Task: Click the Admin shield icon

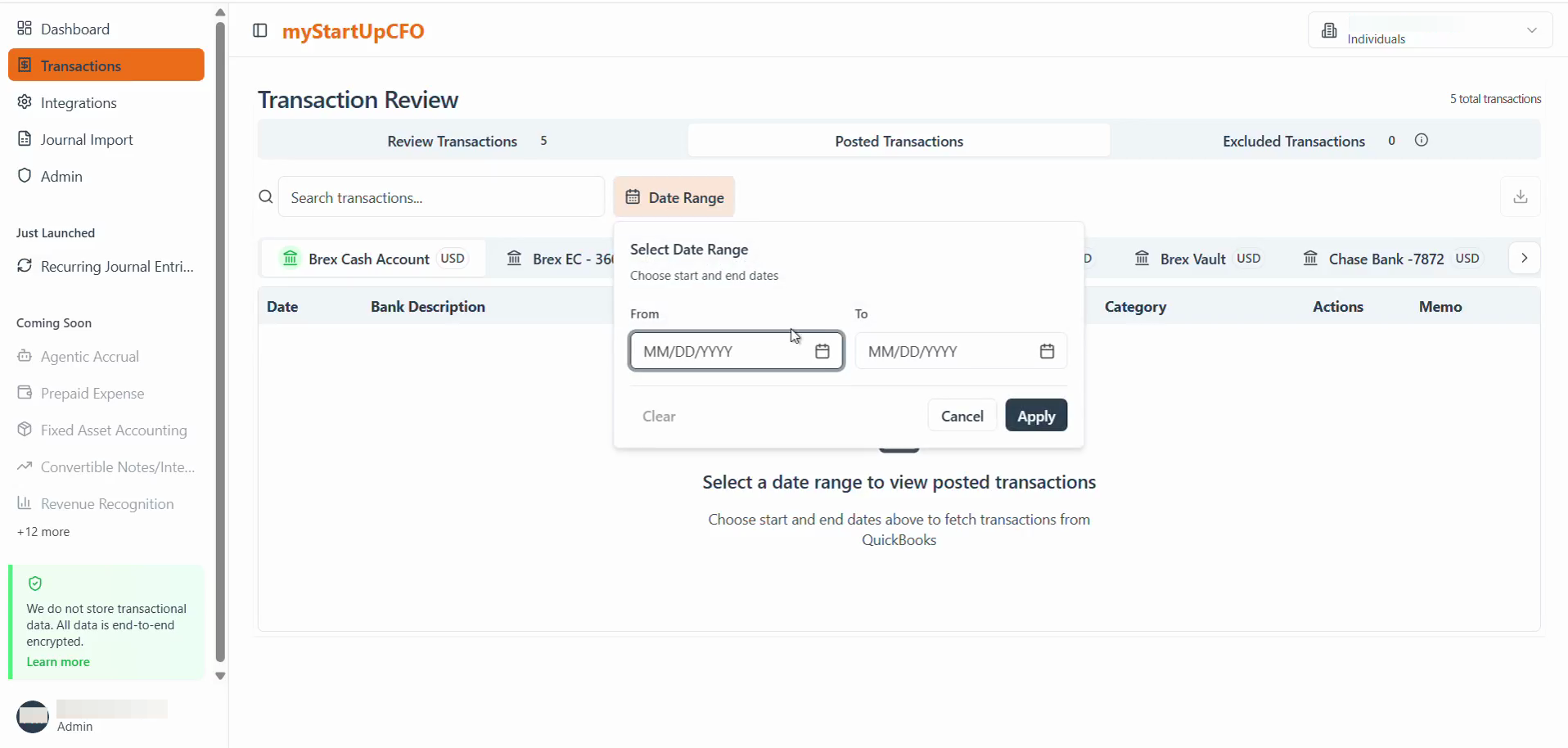Action: click(x=25, y=176)
